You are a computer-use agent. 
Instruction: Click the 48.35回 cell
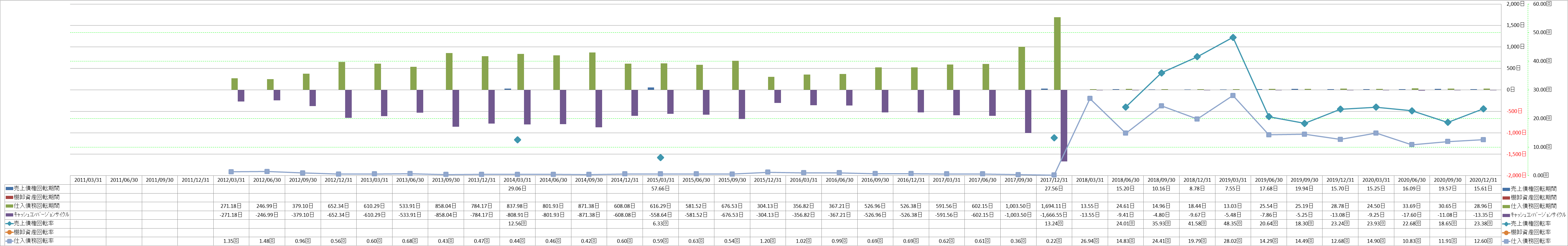click(1233, 224)
